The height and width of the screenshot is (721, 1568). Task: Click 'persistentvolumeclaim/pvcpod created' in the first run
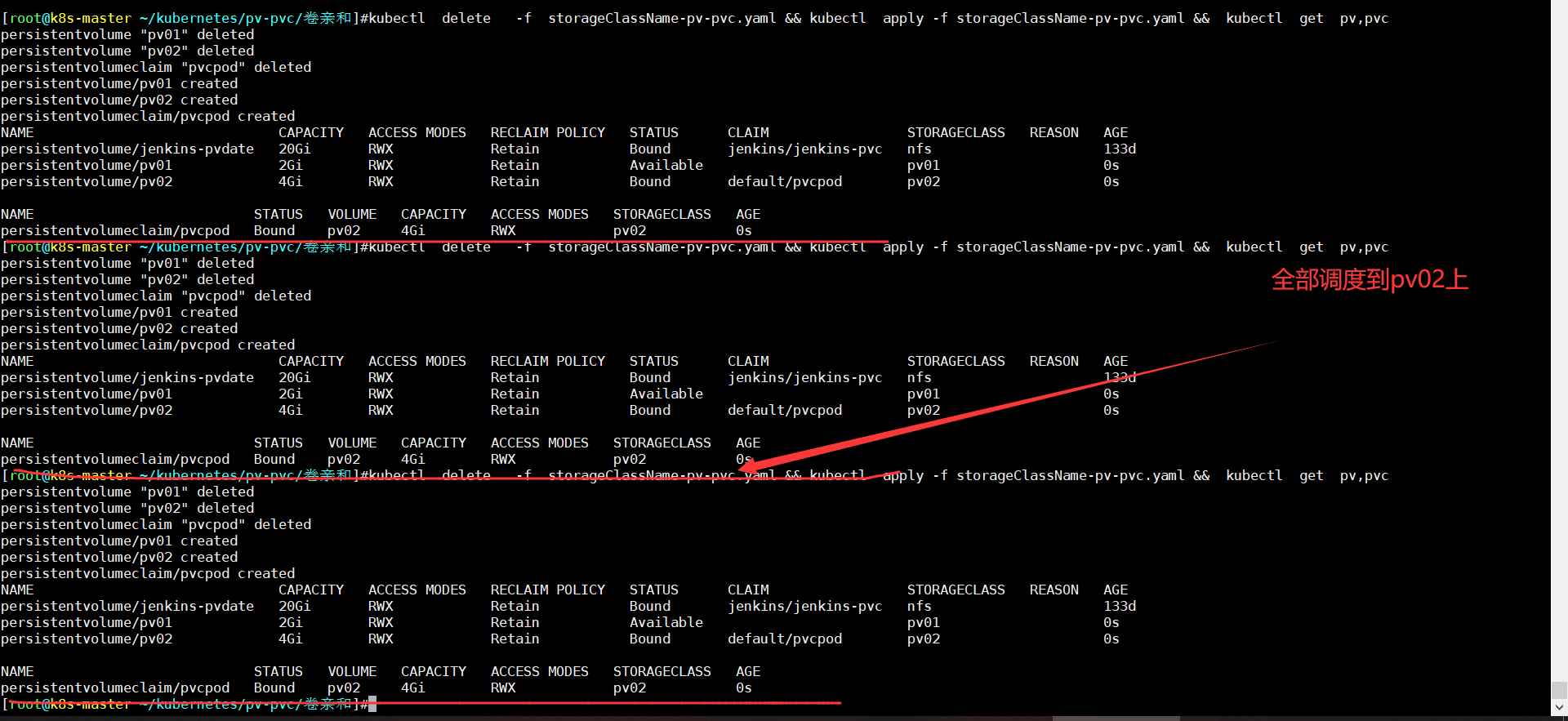(x=148, y=116)
